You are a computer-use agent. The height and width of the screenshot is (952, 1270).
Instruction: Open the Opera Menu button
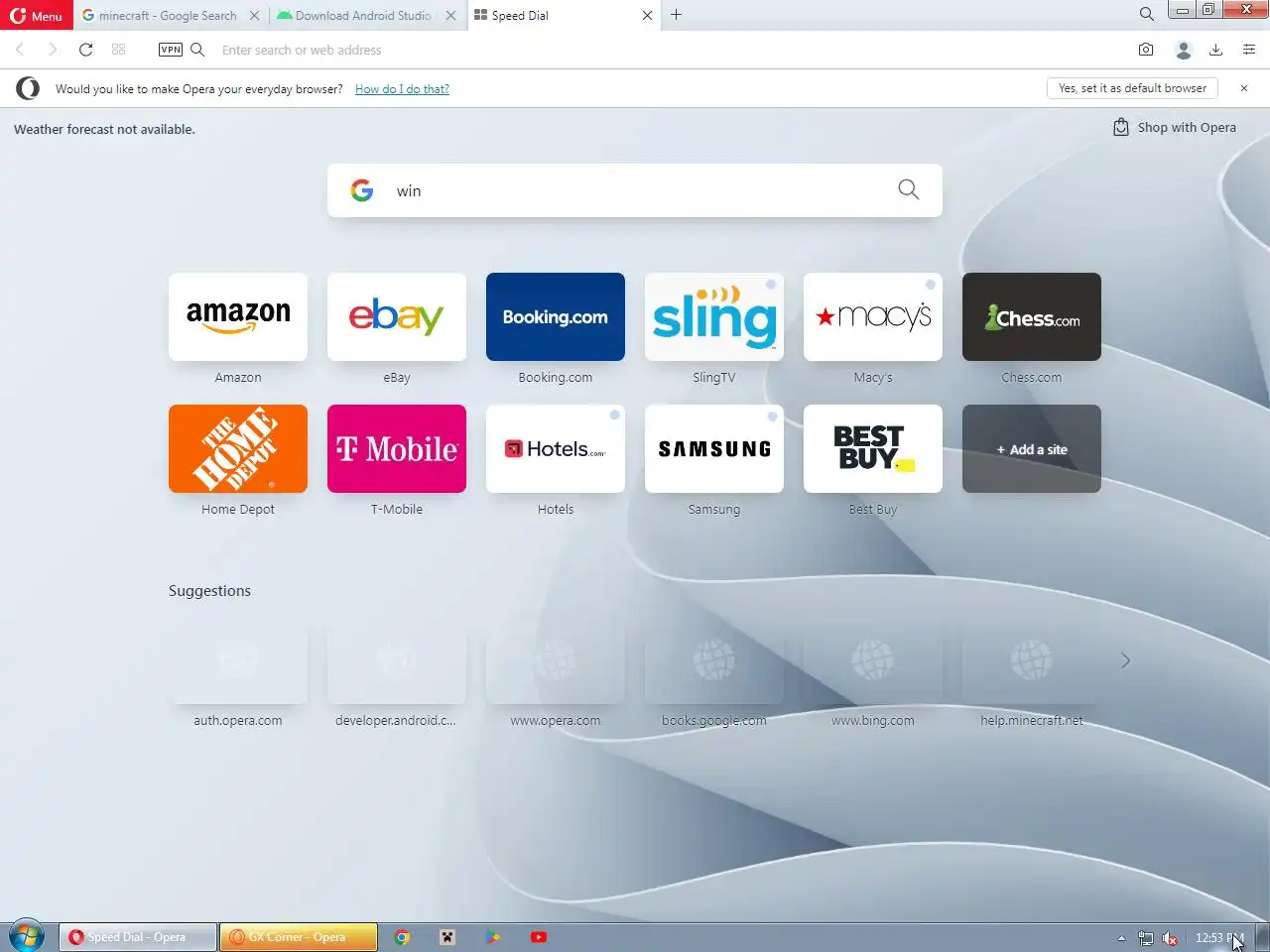pos(36,15)
